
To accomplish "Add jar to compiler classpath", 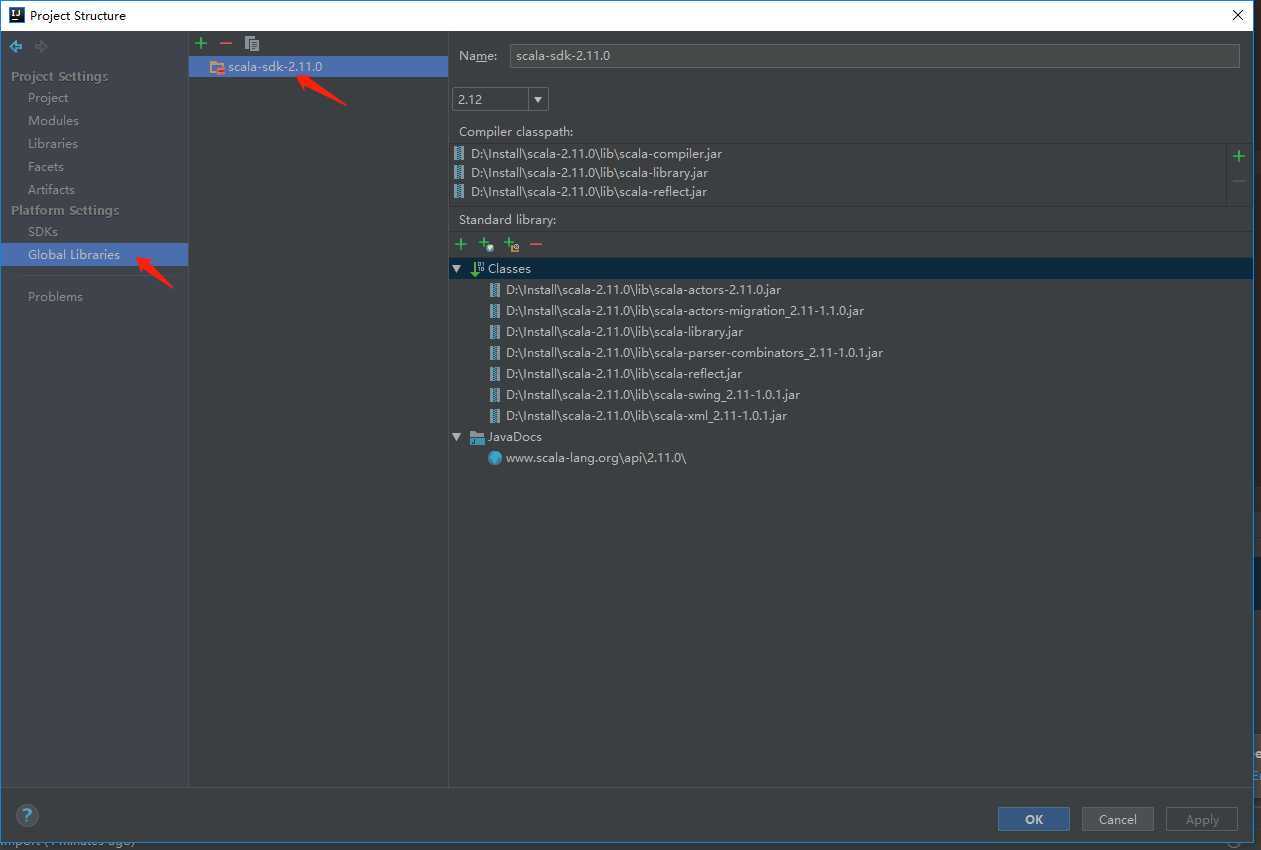I will [1239, 156].
